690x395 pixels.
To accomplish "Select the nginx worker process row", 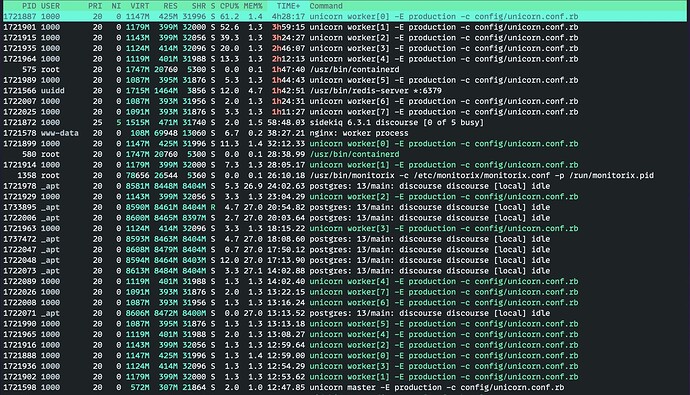I will 345,133.
